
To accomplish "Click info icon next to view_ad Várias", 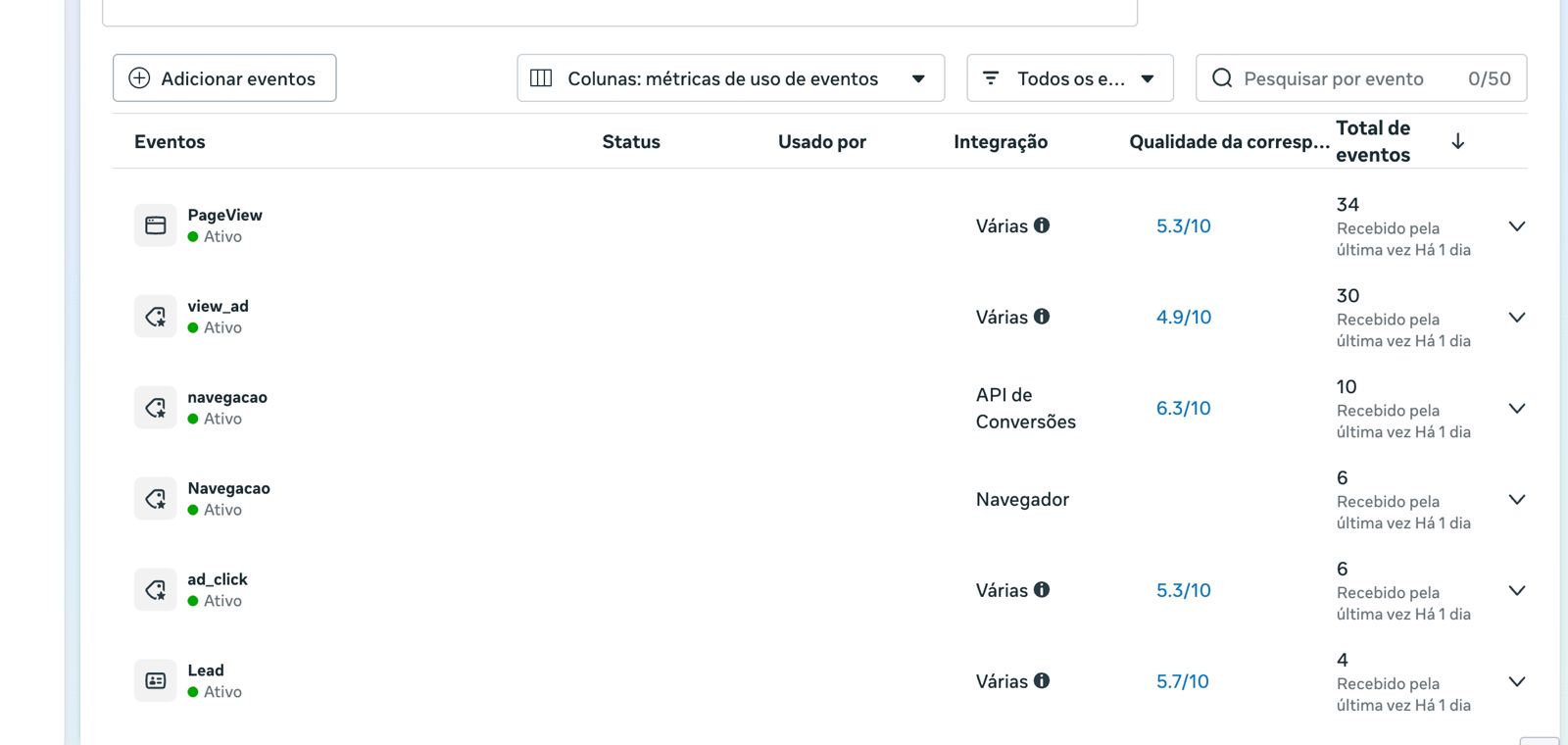I will 1042,317.
